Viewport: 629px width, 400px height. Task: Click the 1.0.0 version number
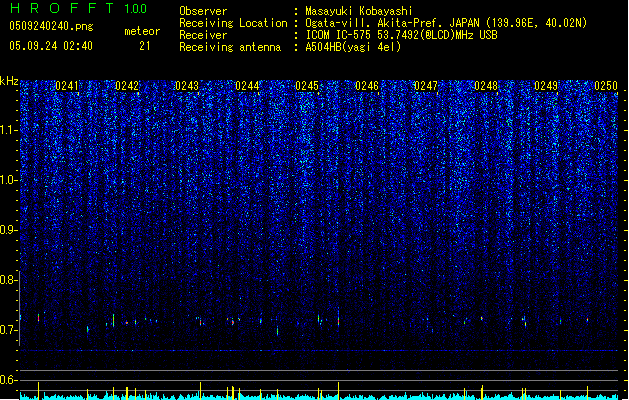point(136,9)
